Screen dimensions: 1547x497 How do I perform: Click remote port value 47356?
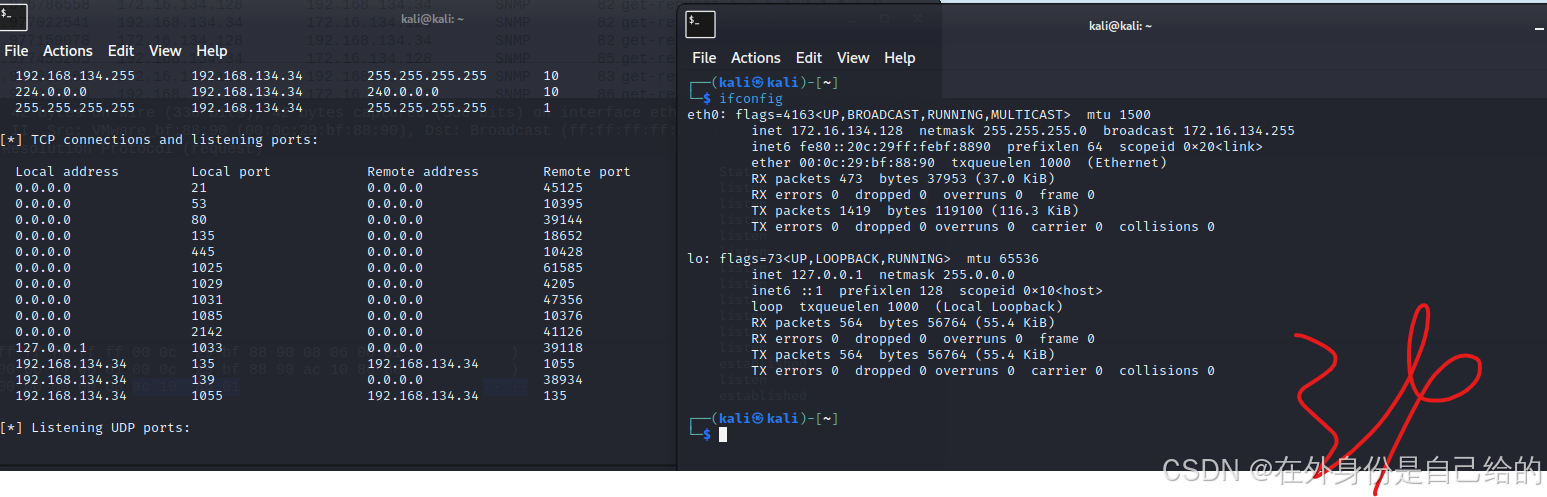point(563,299)
